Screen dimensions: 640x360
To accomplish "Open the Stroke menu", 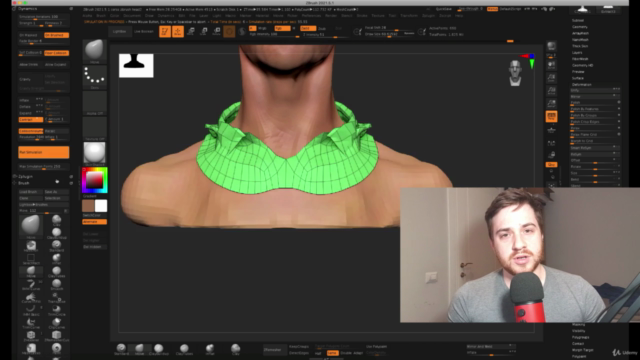I will coord(362,16).
